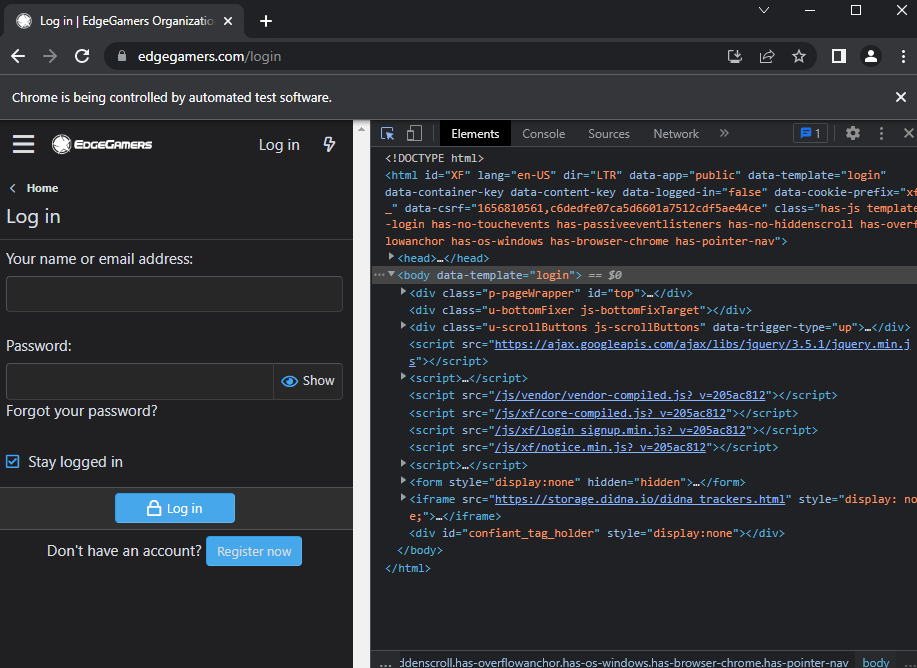Screen dimensions: 917x668
Task: Open the DevTools customize three-dot menu
Action: tap(881, 133)
